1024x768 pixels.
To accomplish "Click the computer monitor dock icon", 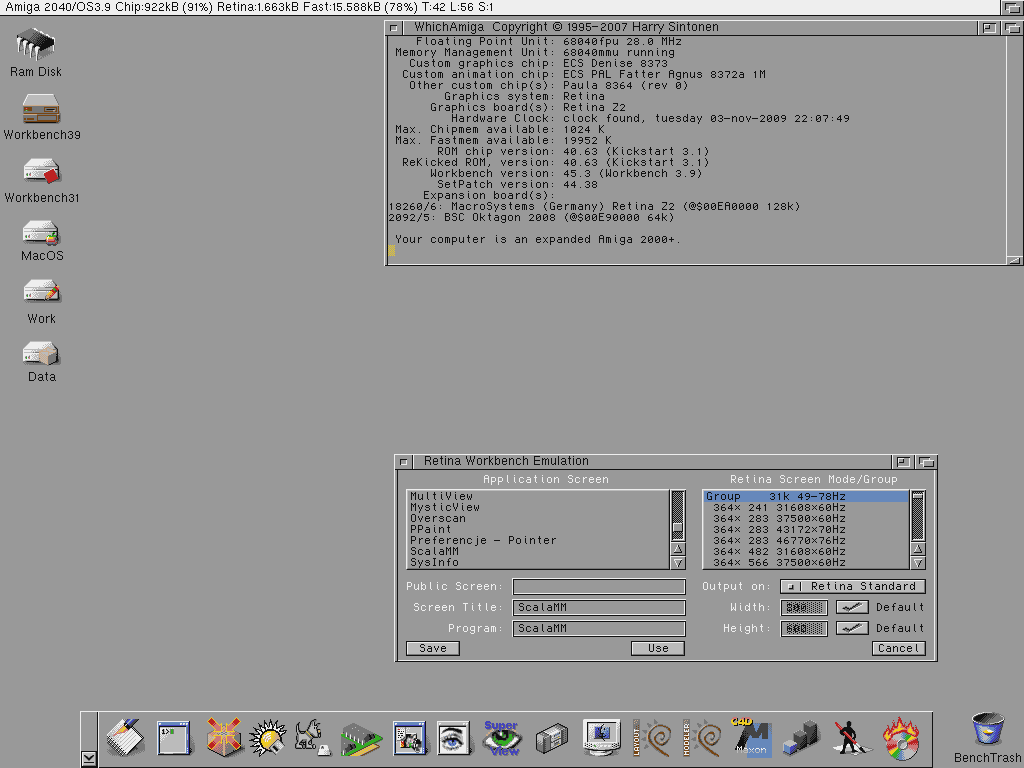I will point(601,738).
